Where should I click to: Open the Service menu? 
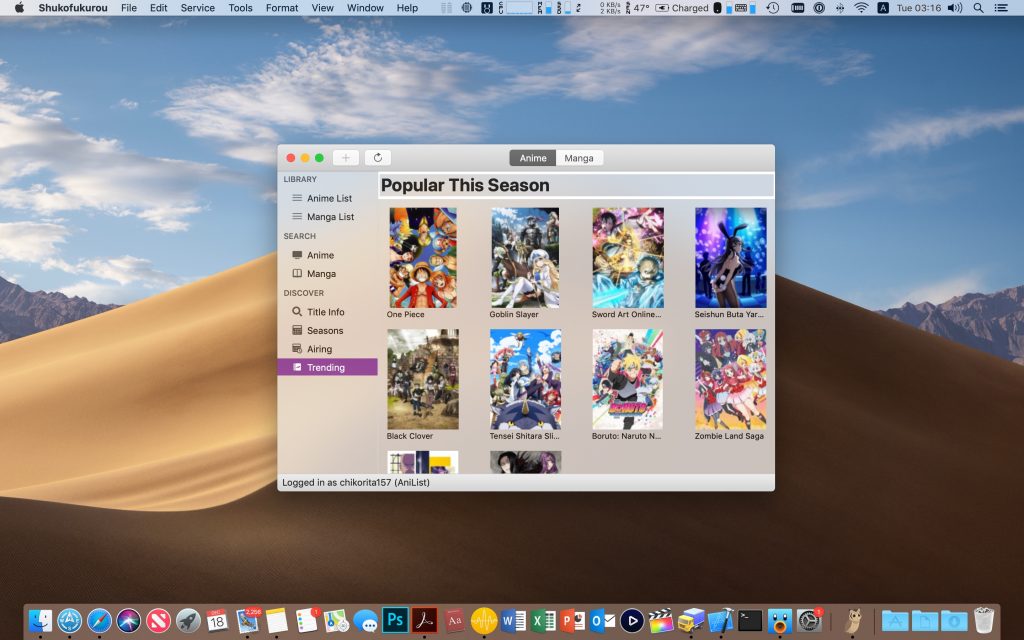(197, 8)
